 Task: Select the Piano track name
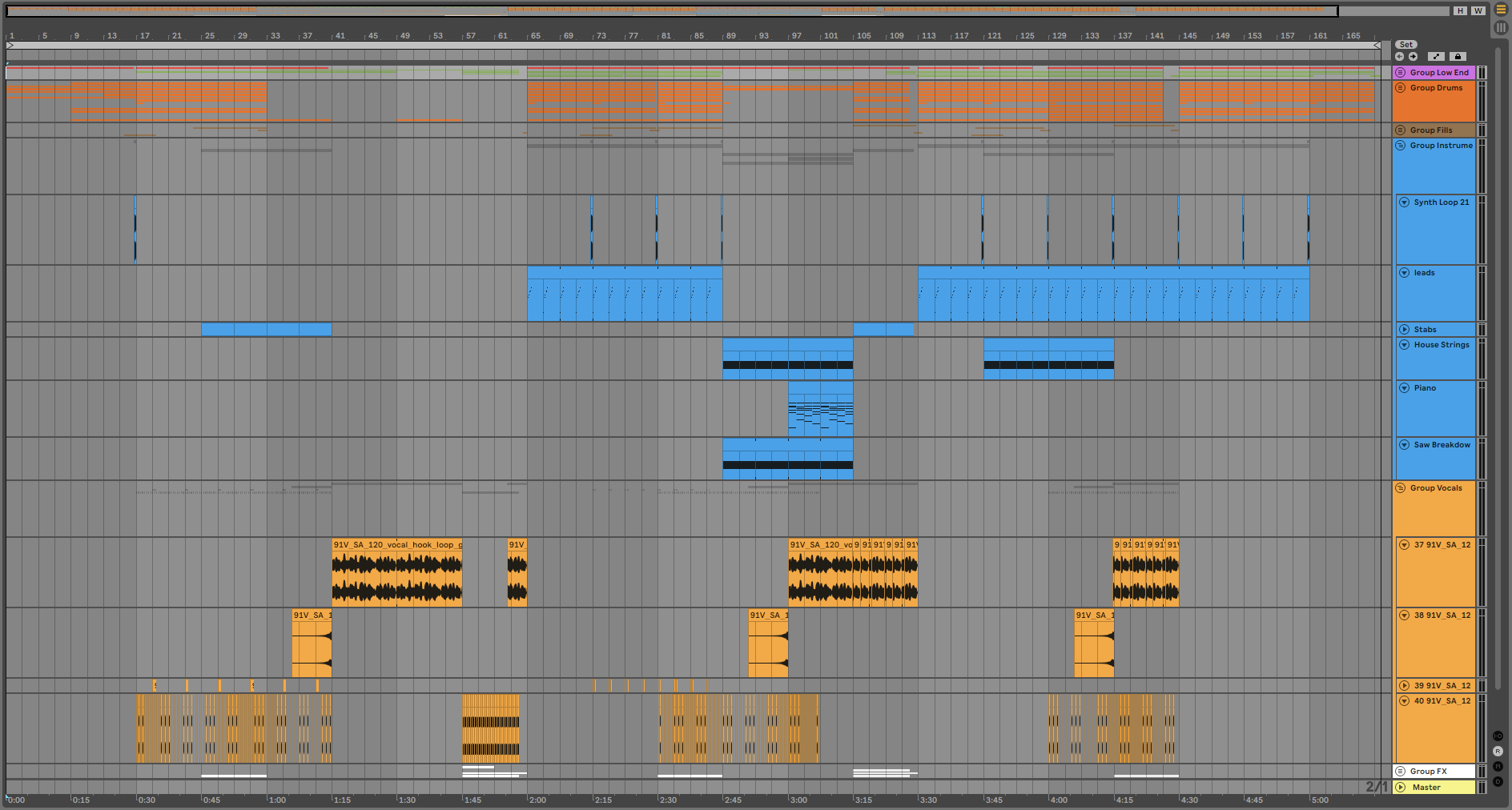coord(1425,388)
